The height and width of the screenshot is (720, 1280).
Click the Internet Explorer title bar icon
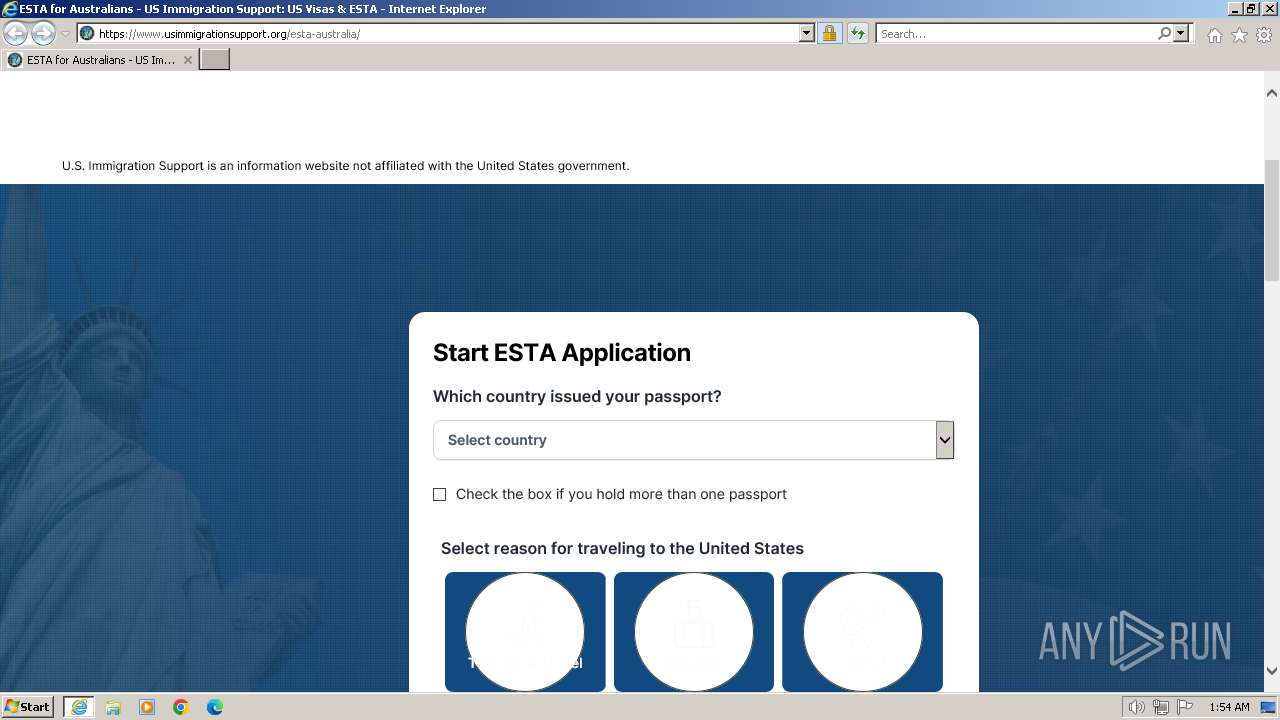pyautogui.click(x=10, y=9)
